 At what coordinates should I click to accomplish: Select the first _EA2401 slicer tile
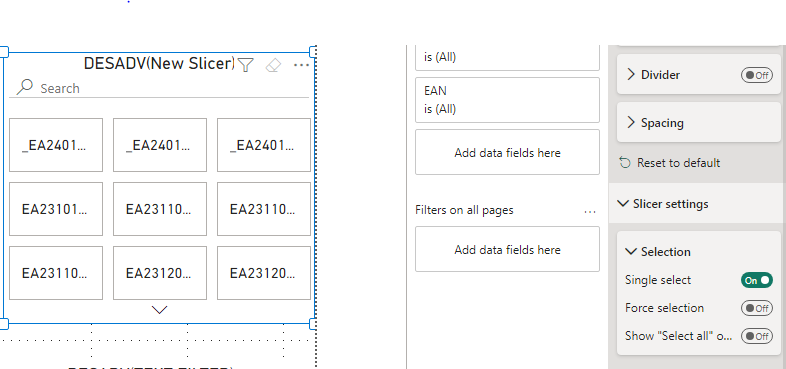coord(56,145)
